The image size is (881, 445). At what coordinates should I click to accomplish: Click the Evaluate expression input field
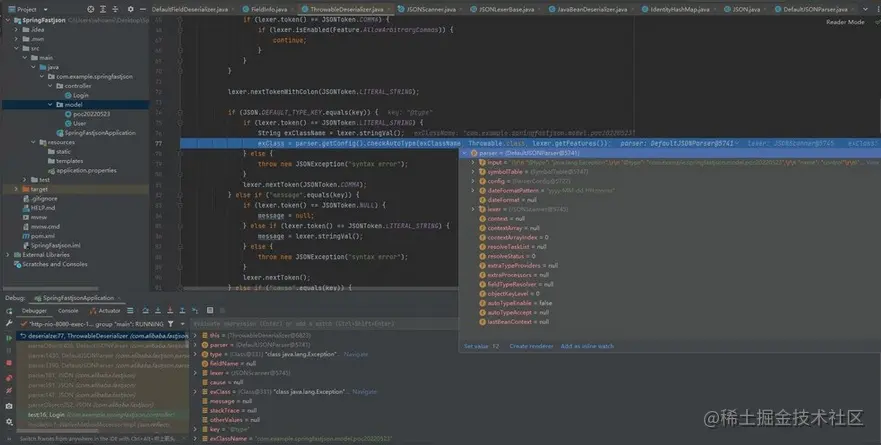coord(325,324)
